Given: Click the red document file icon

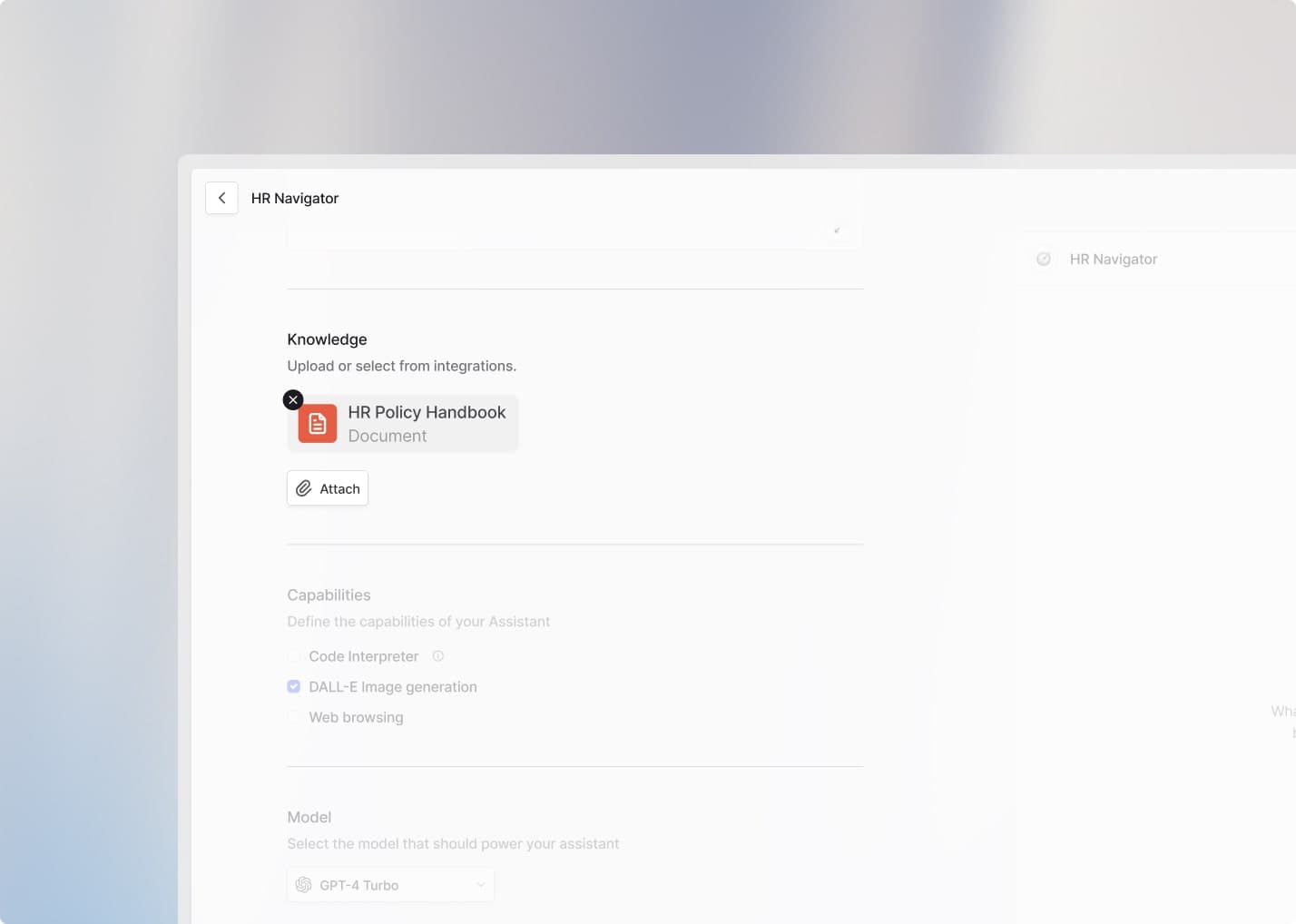Looking at the screenshot, I should [x=318, y=424].
